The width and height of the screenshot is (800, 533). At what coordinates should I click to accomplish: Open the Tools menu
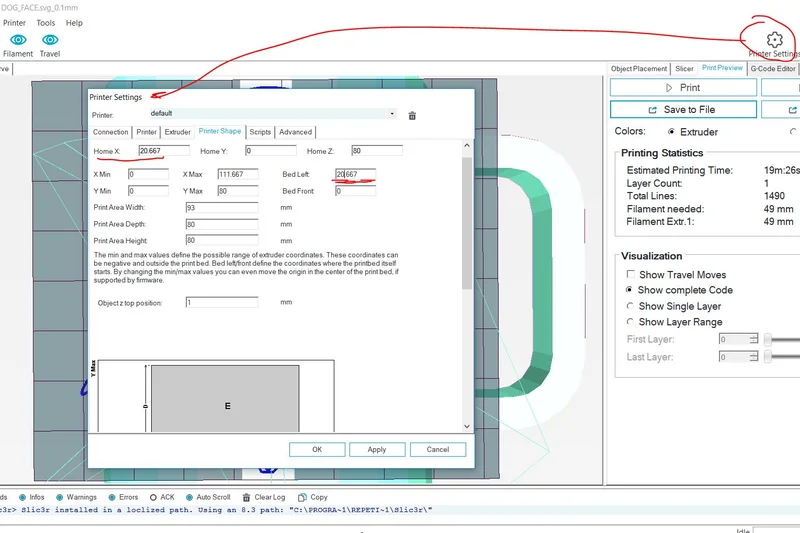(45, 23)
